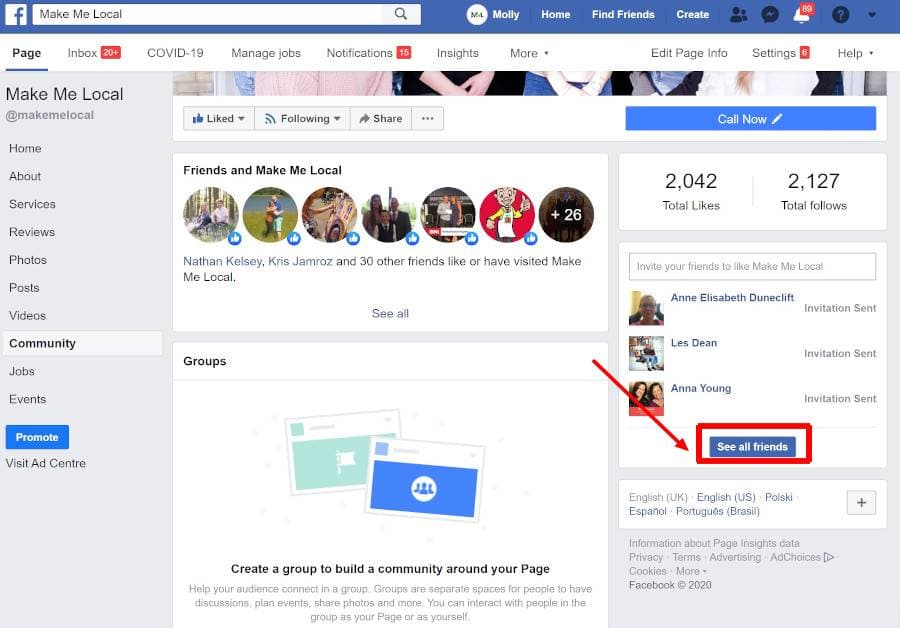The width and height of the screenshot is (900, 628).
Task: Toggle the Liked button on the page
Action: pyautogui.click(x=218, y=119)
